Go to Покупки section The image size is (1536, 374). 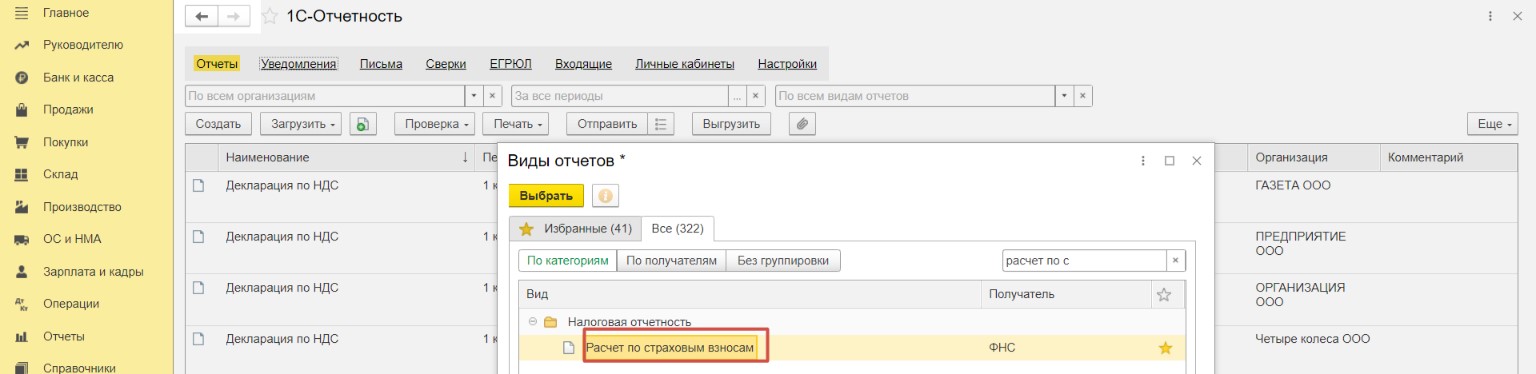coord(66,142)
